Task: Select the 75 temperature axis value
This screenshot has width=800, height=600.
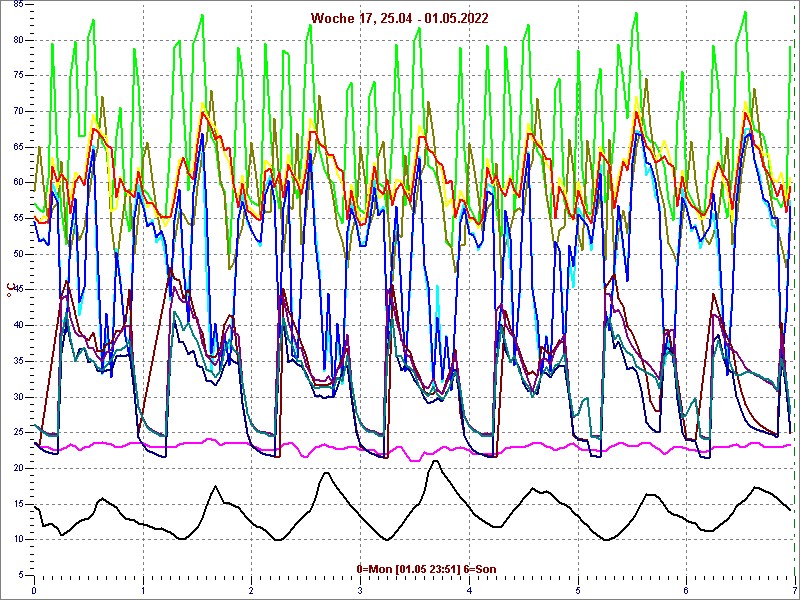Action: point(18,76)
